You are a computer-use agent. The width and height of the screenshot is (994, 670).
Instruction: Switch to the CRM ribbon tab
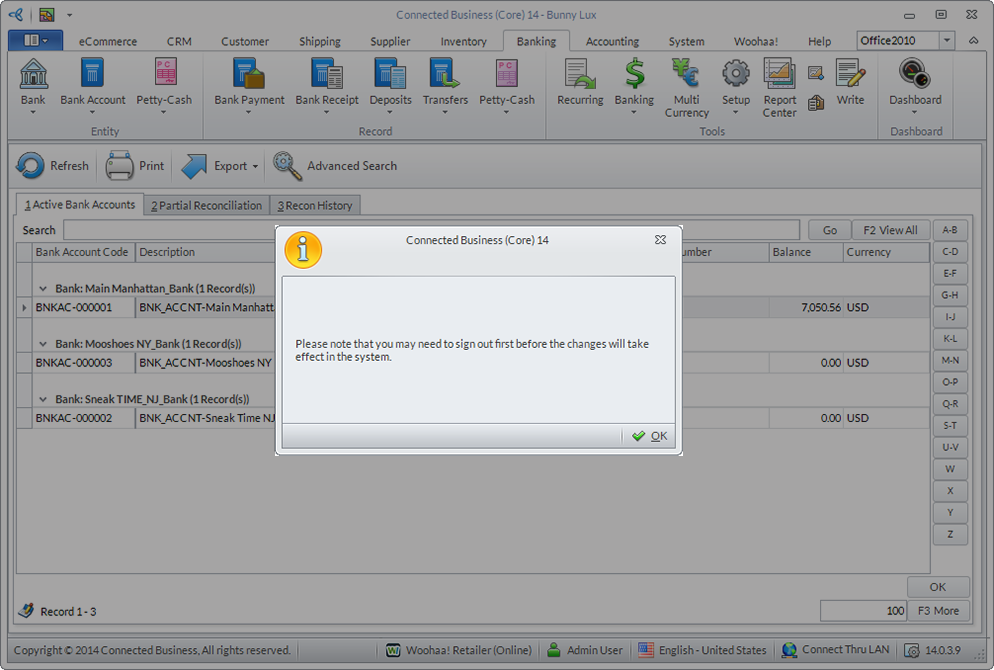point(179,41)
